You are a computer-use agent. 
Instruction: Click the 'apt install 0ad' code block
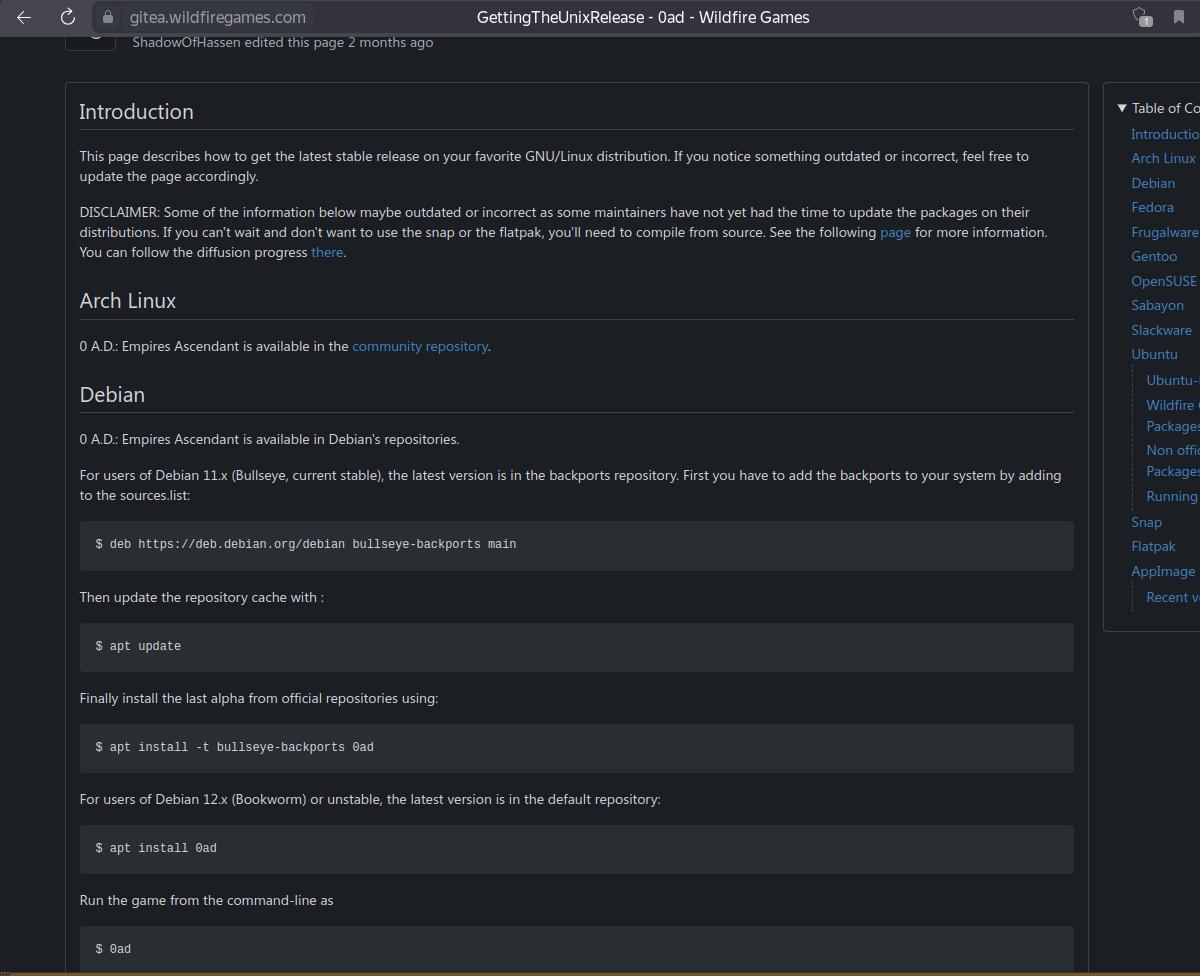pyautogui.click(x=576, y=849)
